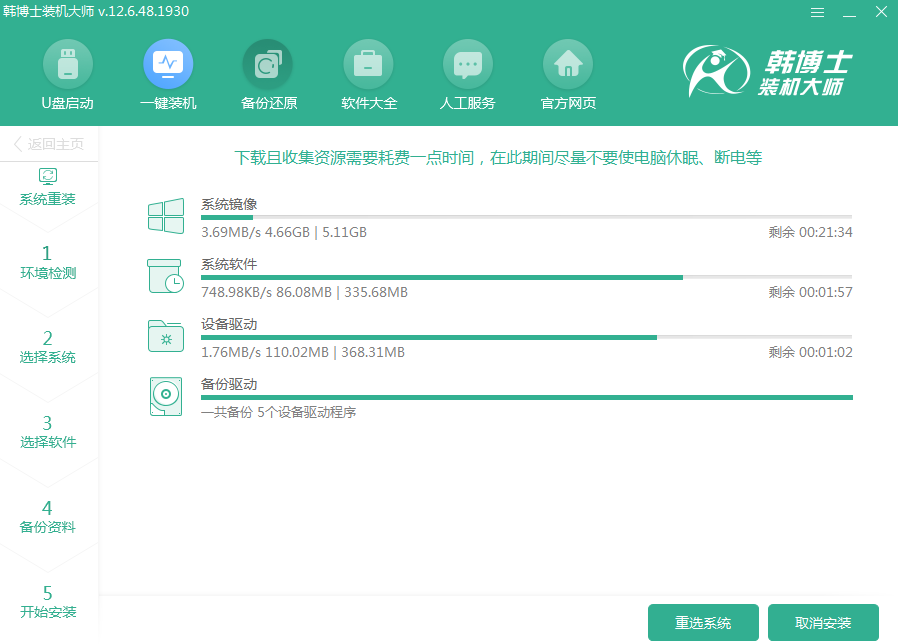Screen dimensions: 898x644
Task: Open the 一键装机 feature
Action: click(x=167, y=74)
